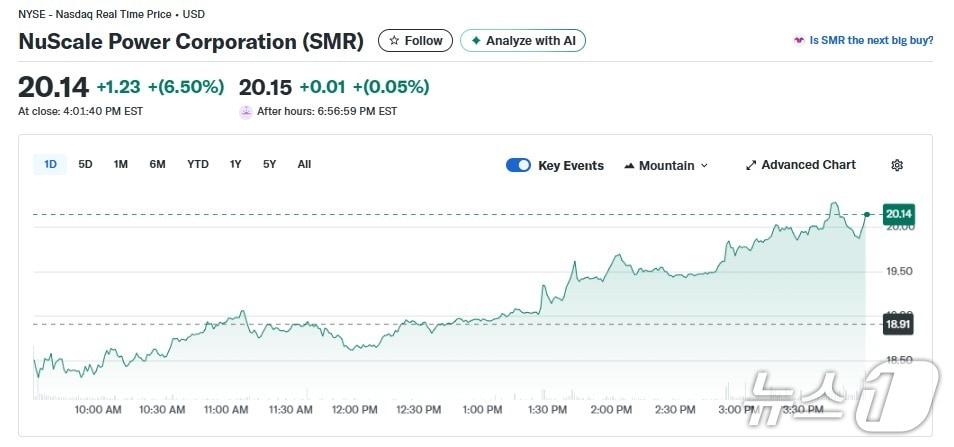Click the green 20.14 current price label
Viewport: 954px width, 447px height.
point(899,214)
